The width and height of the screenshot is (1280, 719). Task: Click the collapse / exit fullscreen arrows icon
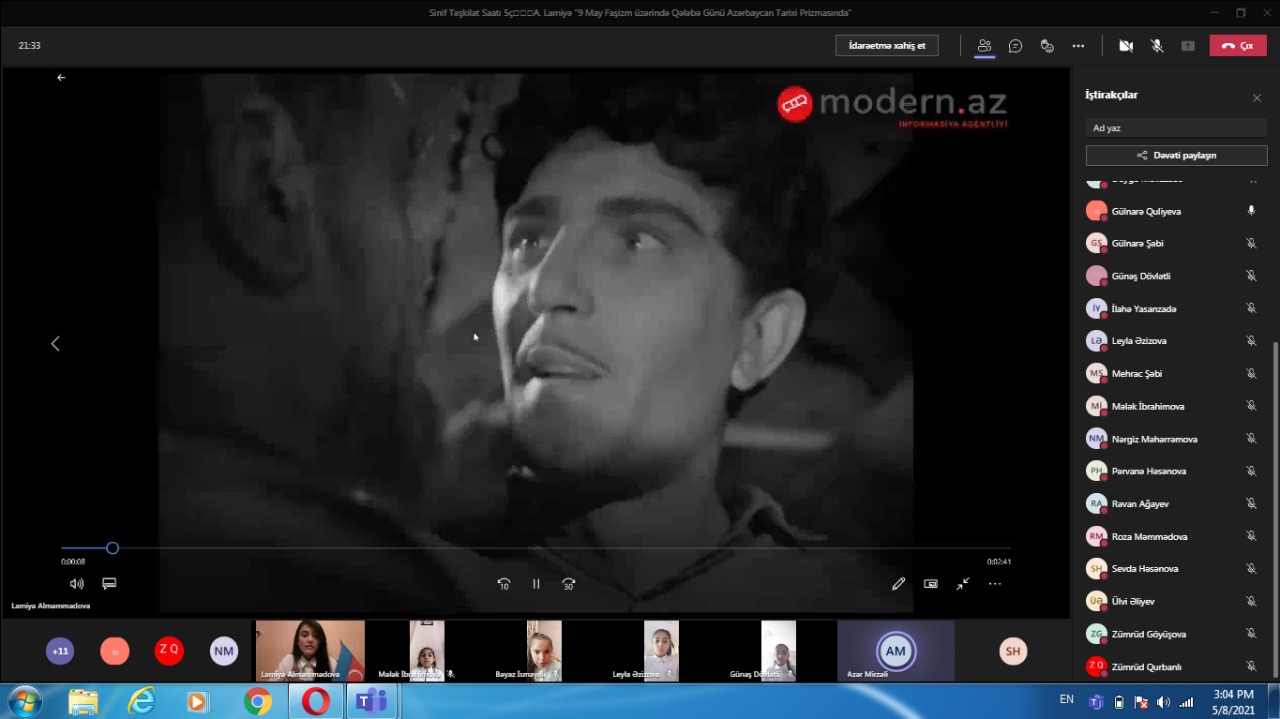pyautogui.click(x=962, y=583)
